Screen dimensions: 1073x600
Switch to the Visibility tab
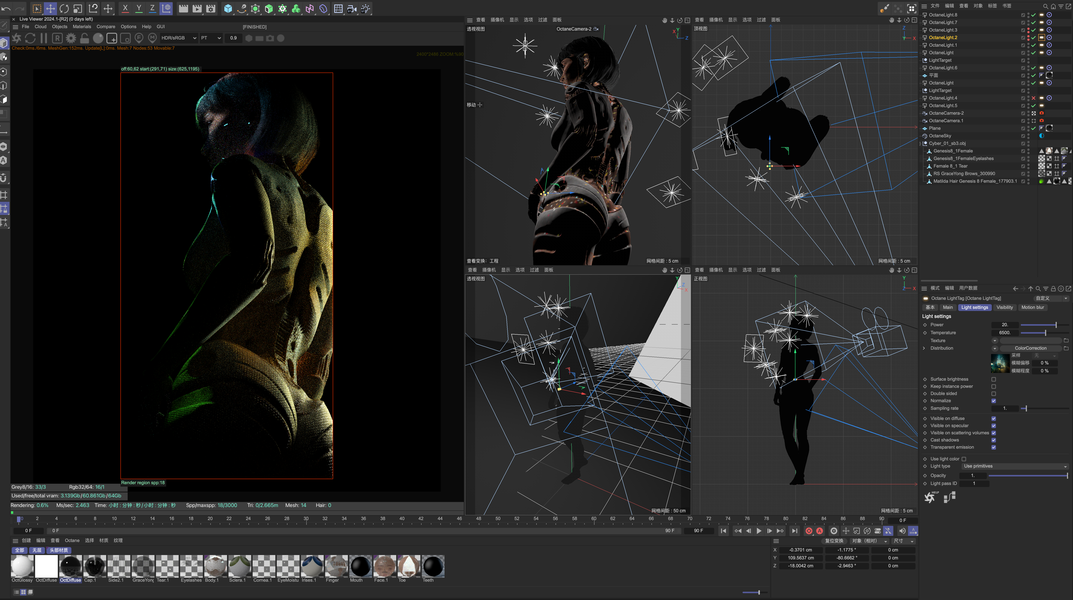(x=1004, y=307)
